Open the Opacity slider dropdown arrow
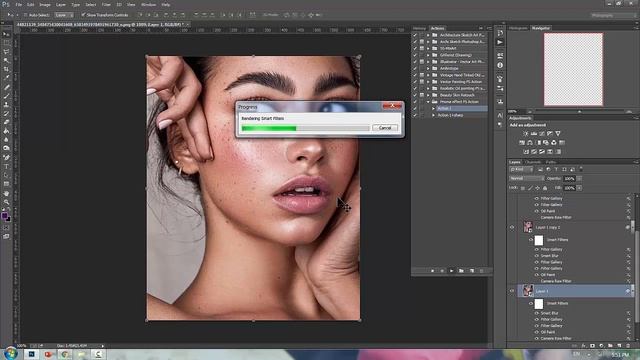Screen dimensions: 640x360 point(579,178)
